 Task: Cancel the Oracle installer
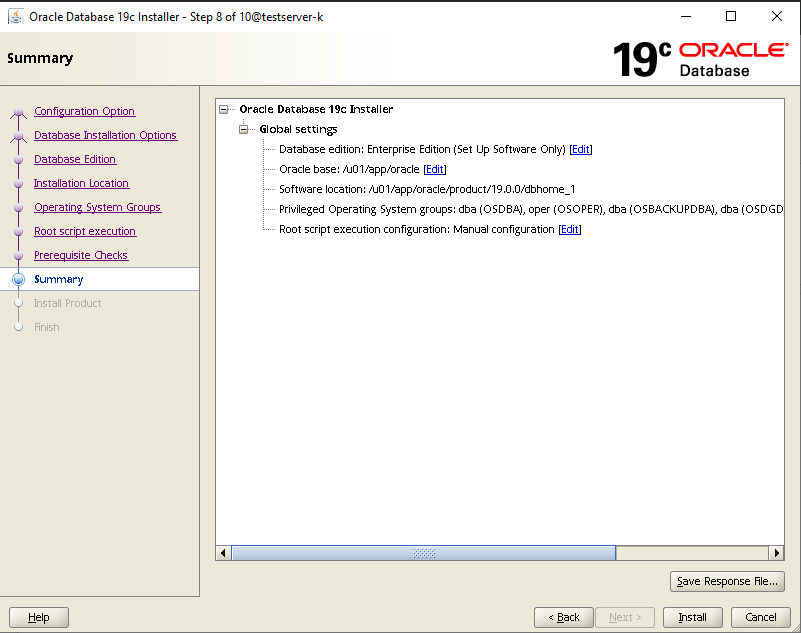pos(760,617)
